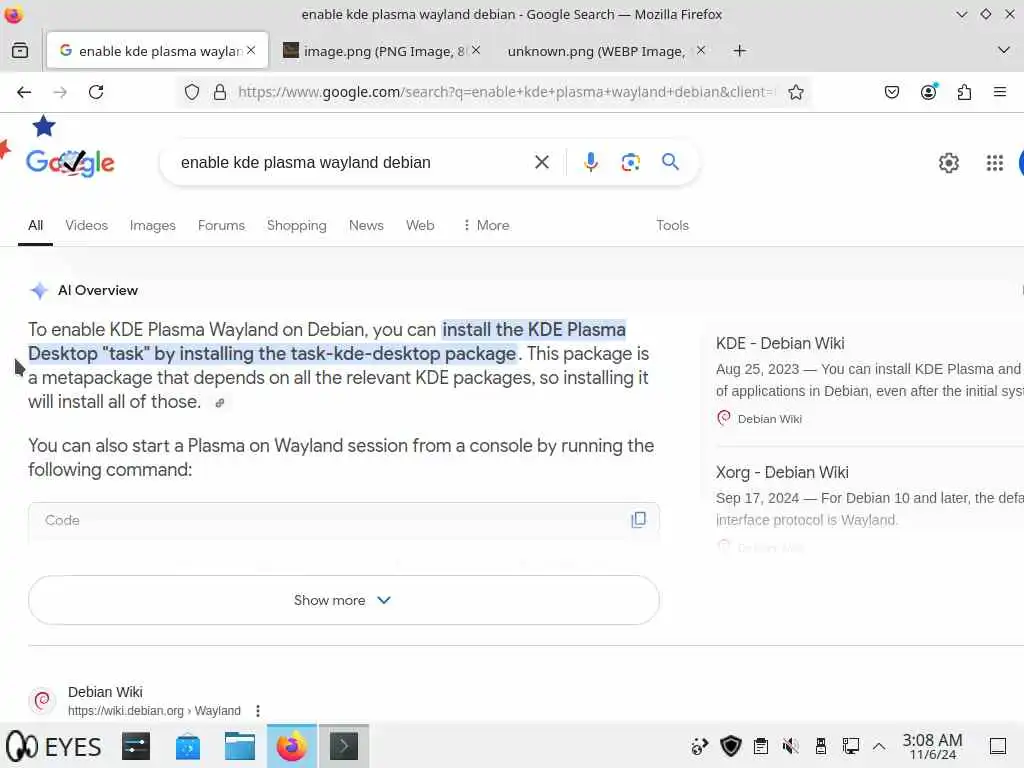Open the Xorg - Debian Wiki source link
Image resolution: width=1024 pixels, height=768 pixels.
(x=782, y=472)
